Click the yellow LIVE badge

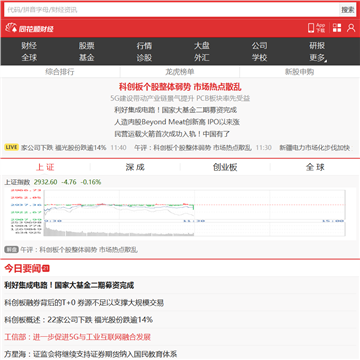(x=11, y=147)
